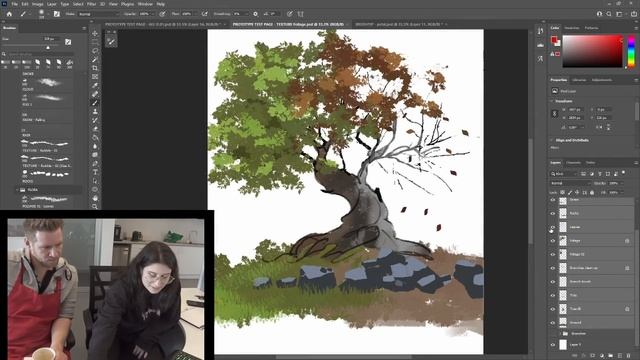Click the Home icon in options bar
The width and height of the screenshot is (640, 360).
(x=9, y=14)
